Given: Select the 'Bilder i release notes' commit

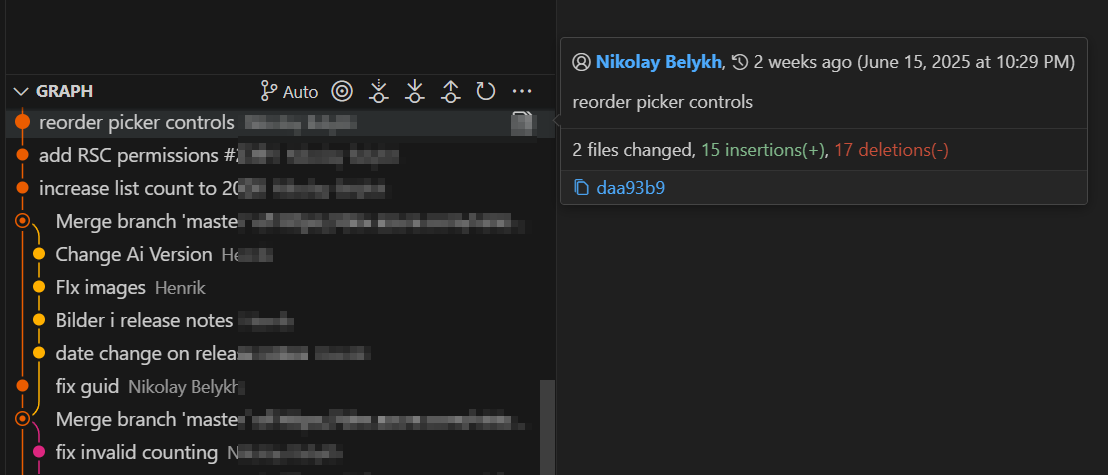Looking at the screenshot, I should 144,320.
